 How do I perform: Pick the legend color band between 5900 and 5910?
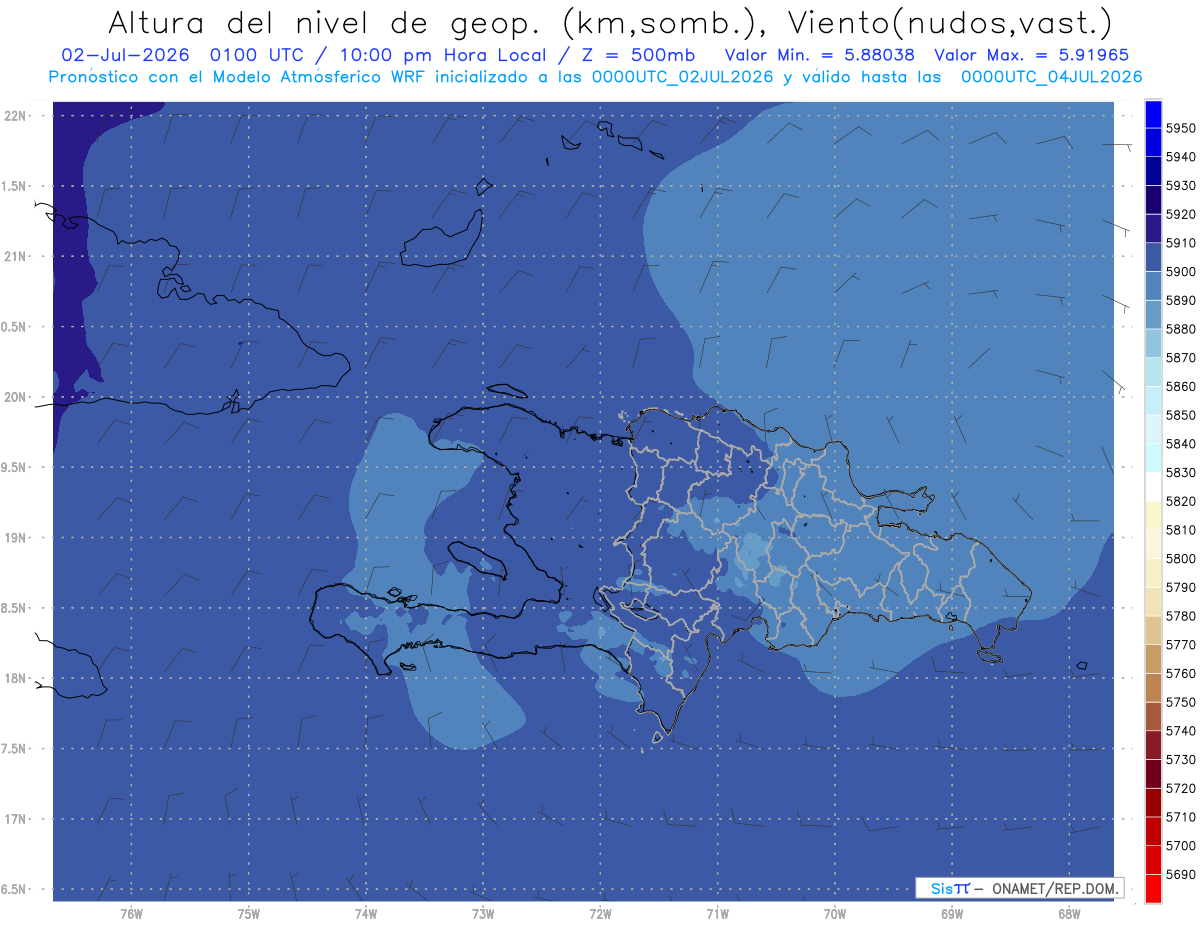tap(1153, 258)
